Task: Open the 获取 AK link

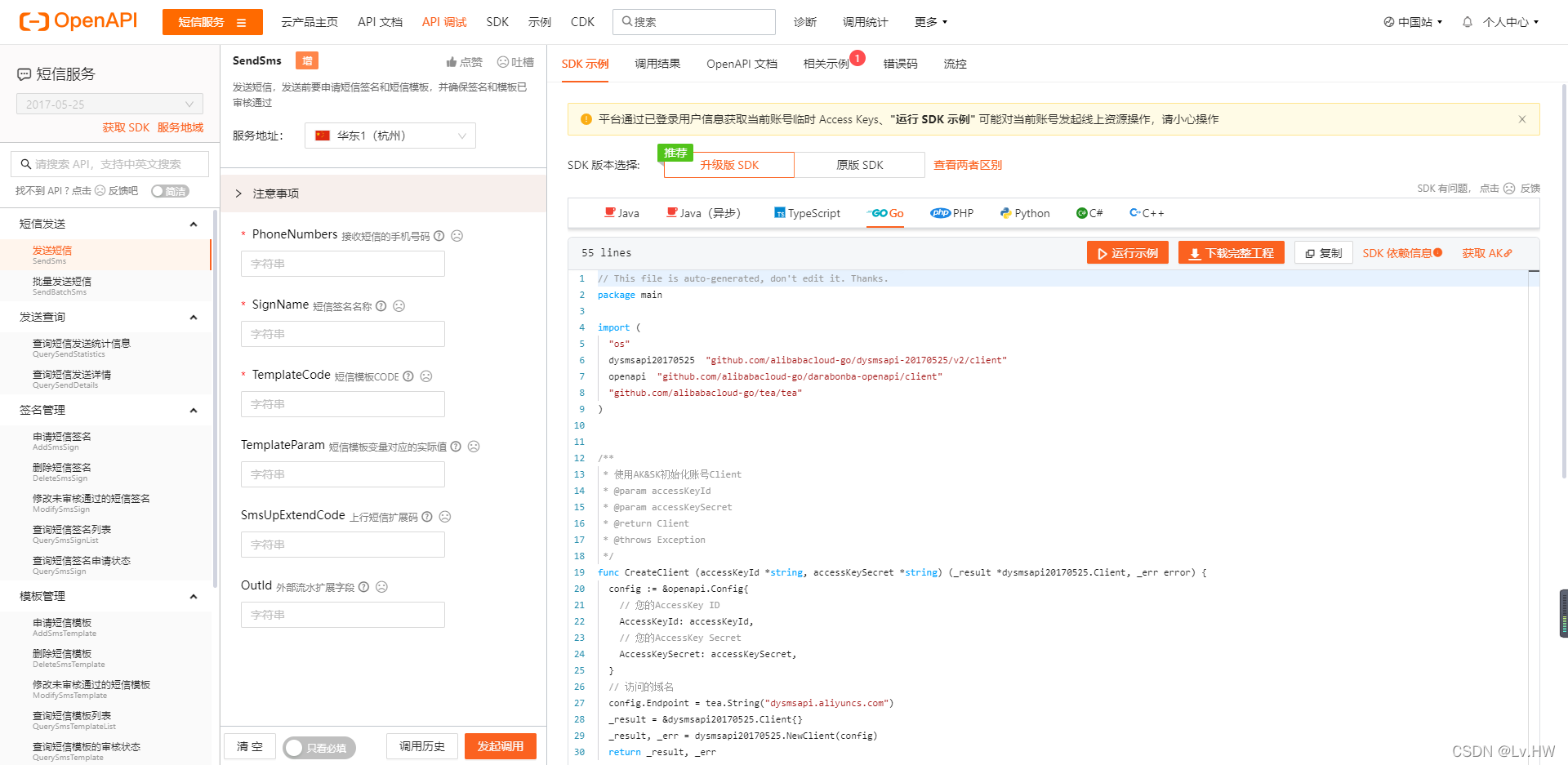Action: [1487, 253]
